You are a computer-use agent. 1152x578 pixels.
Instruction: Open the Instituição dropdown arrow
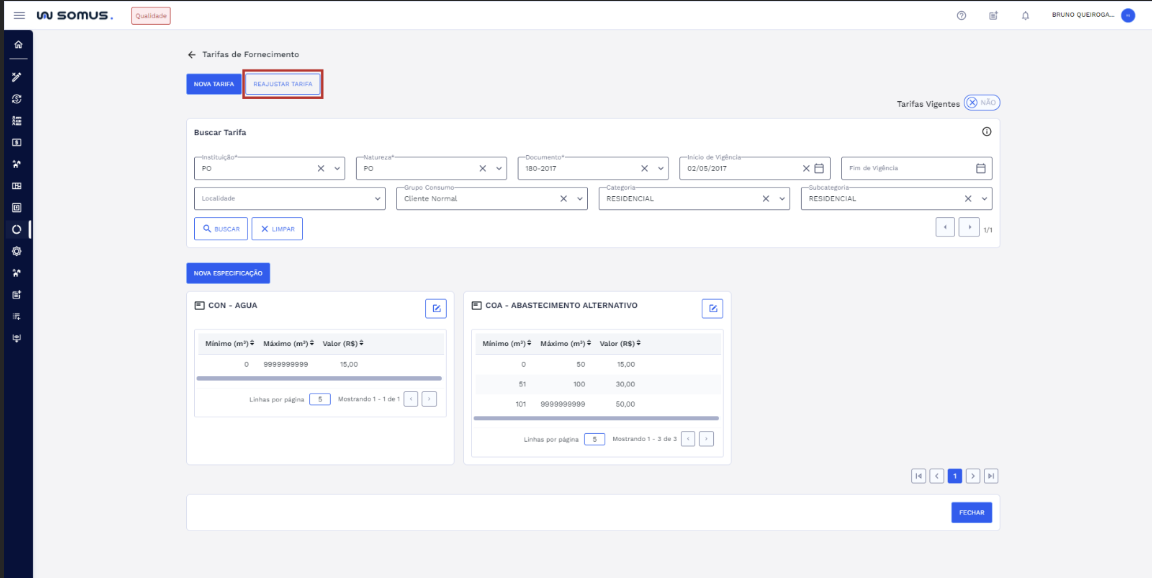point(337,168)
